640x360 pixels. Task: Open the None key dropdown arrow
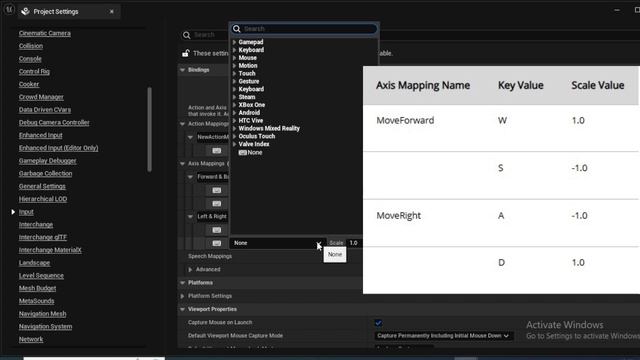click(318, 243)
